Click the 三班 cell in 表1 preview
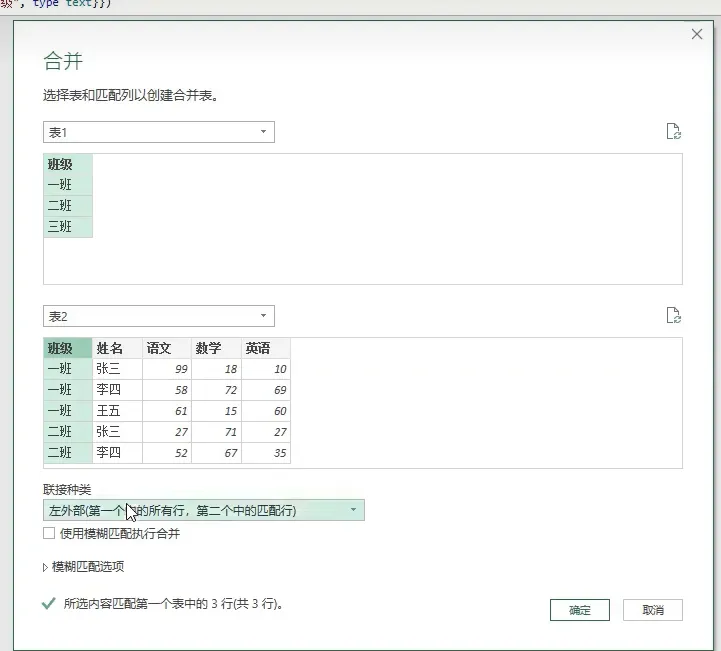Image resolution: width=721 pixels, height=651 pixels. point(68,227)
